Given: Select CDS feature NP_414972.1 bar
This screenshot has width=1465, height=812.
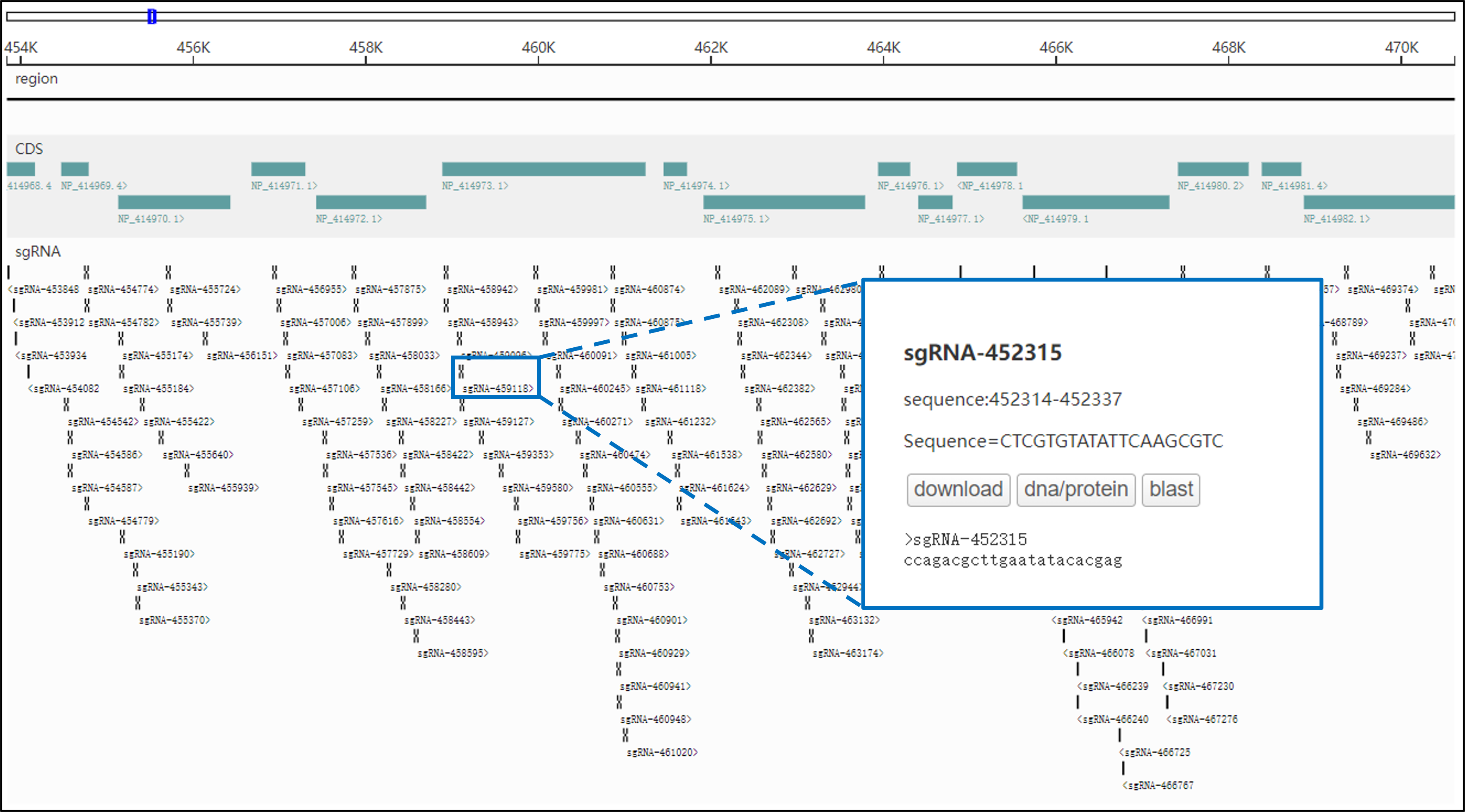Looking at the screenshot, I should pos(371,202).
